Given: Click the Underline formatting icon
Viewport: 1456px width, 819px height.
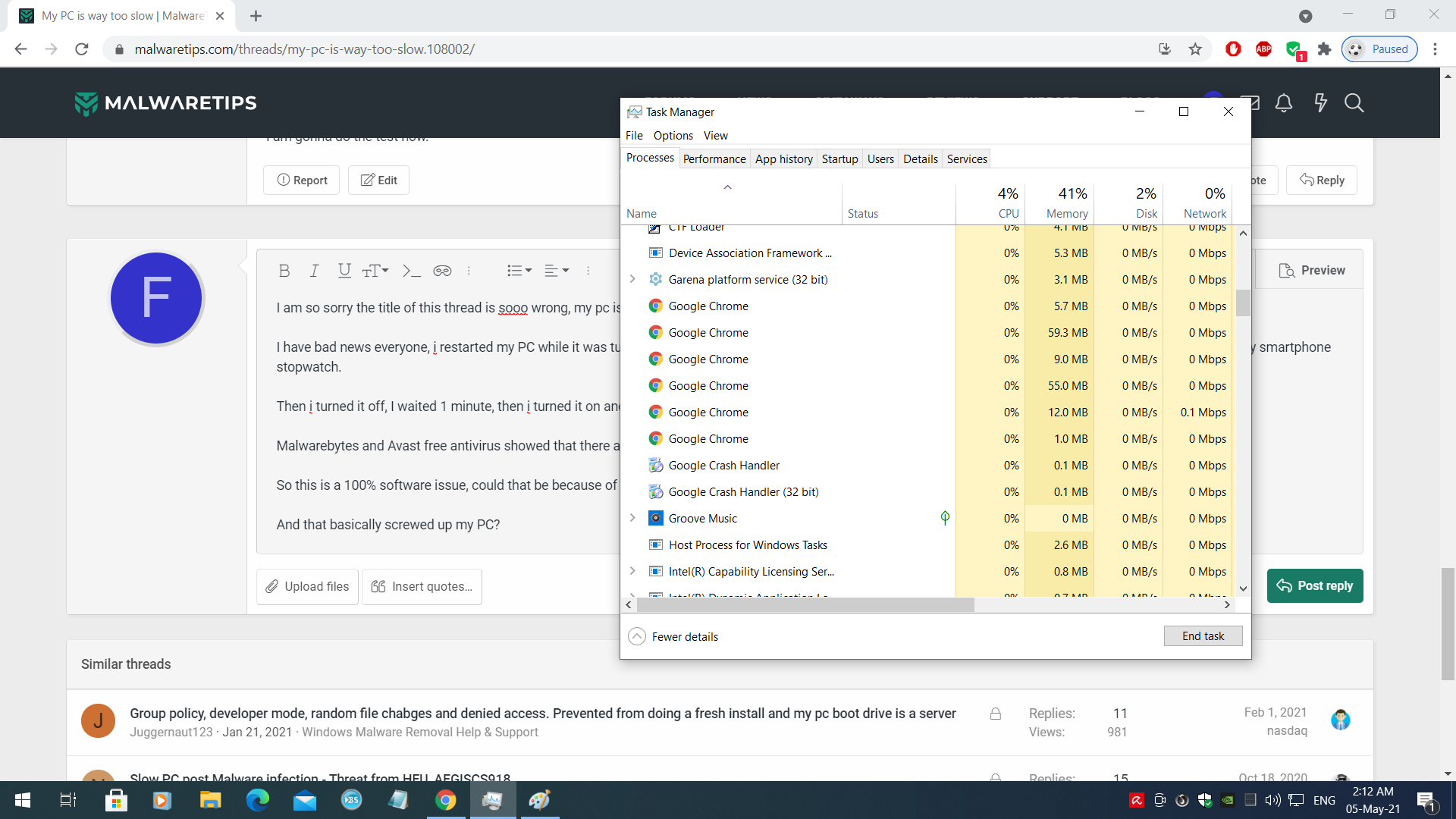Looking at the screenshot, I should [x=344, y=271].
